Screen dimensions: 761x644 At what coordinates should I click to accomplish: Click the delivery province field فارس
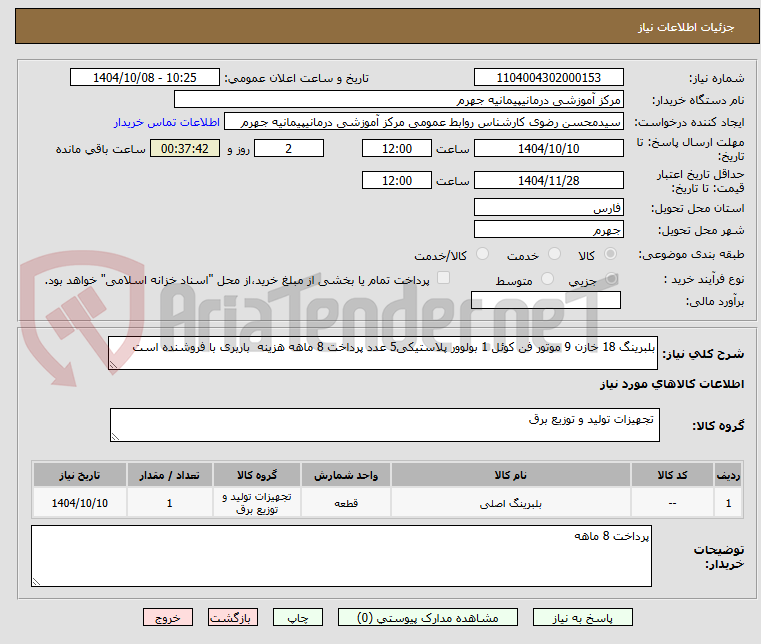549,208
